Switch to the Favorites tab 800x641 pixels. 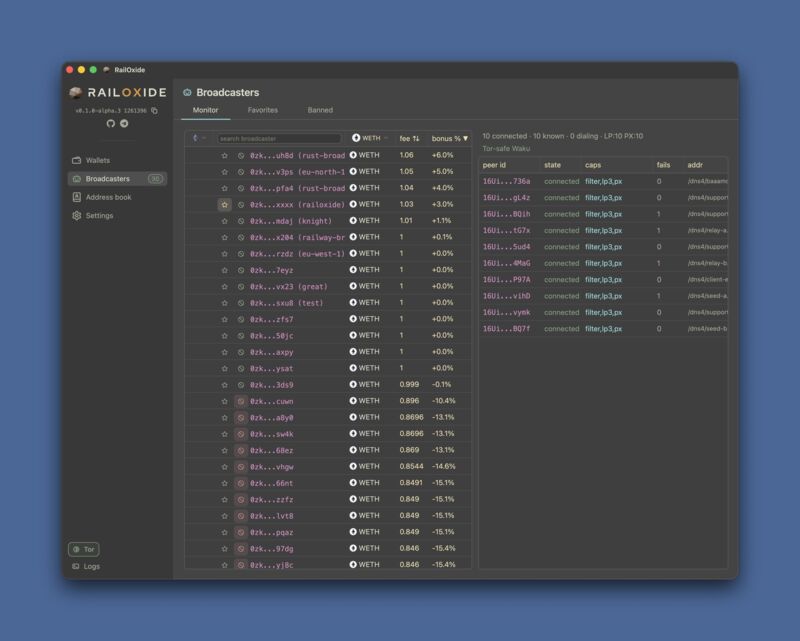[x=263, y=110]
